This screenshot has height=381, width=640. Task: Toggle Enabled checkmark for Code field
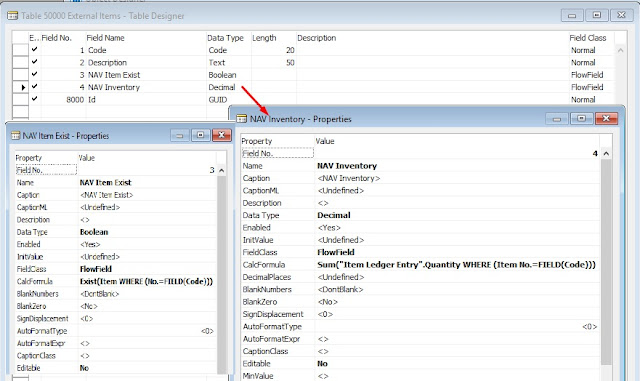click(34, 49)
